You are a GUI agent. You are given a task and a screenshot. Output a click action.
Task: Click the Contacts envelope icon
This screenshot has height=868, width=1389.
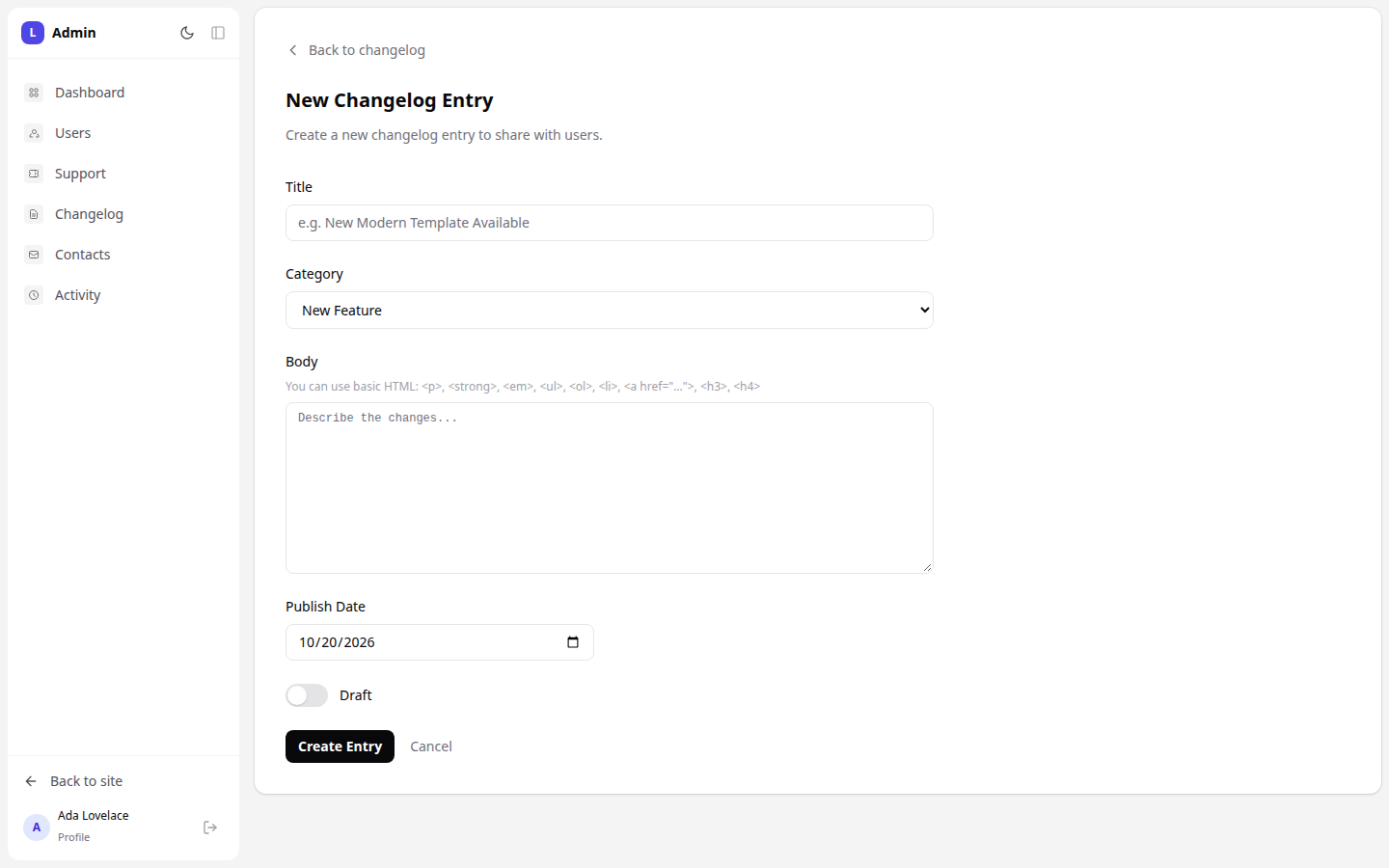point(34,255)
